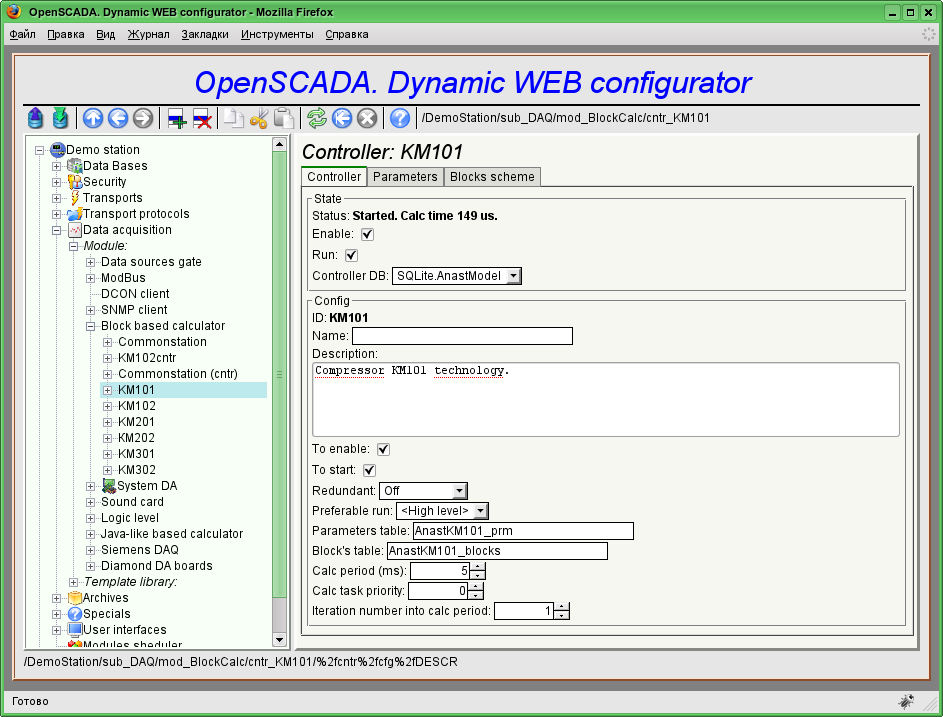Expand the ModBus tree node

click(x=90, y=278)
